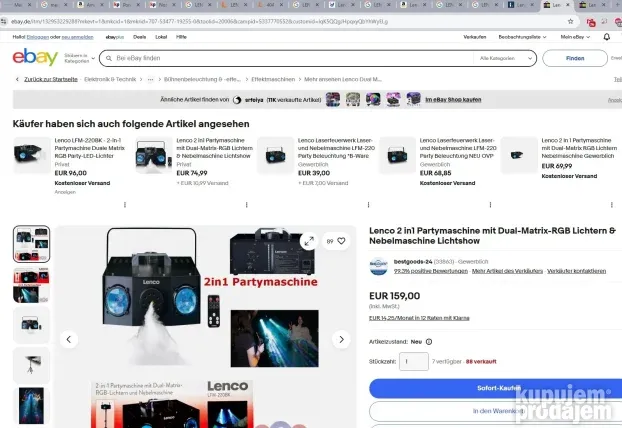Click the bestgoods-24 seller avatar
The height and width of the screenshot is (428, 622).
point(378,267)
